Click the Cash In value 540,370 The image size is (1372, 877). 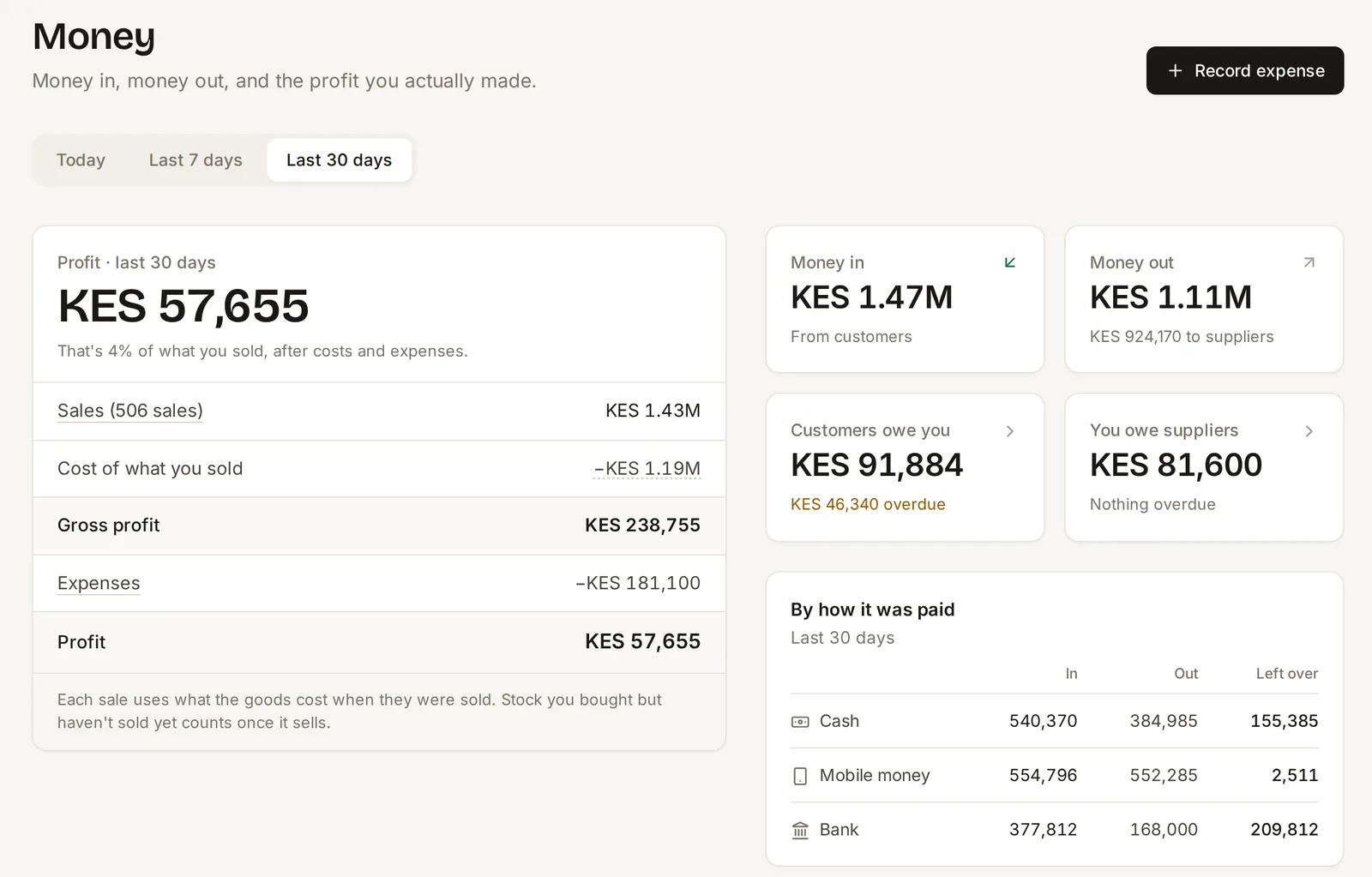coord(1044,721)
